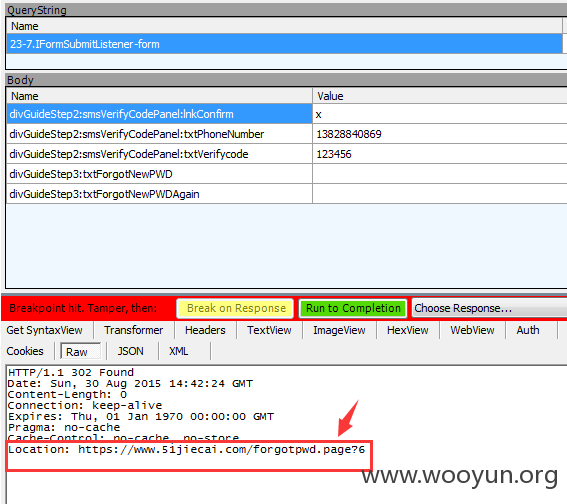Select the Raw tab
Image resolution: width=567 pixels, height=504 pixels.
[80, 351]
